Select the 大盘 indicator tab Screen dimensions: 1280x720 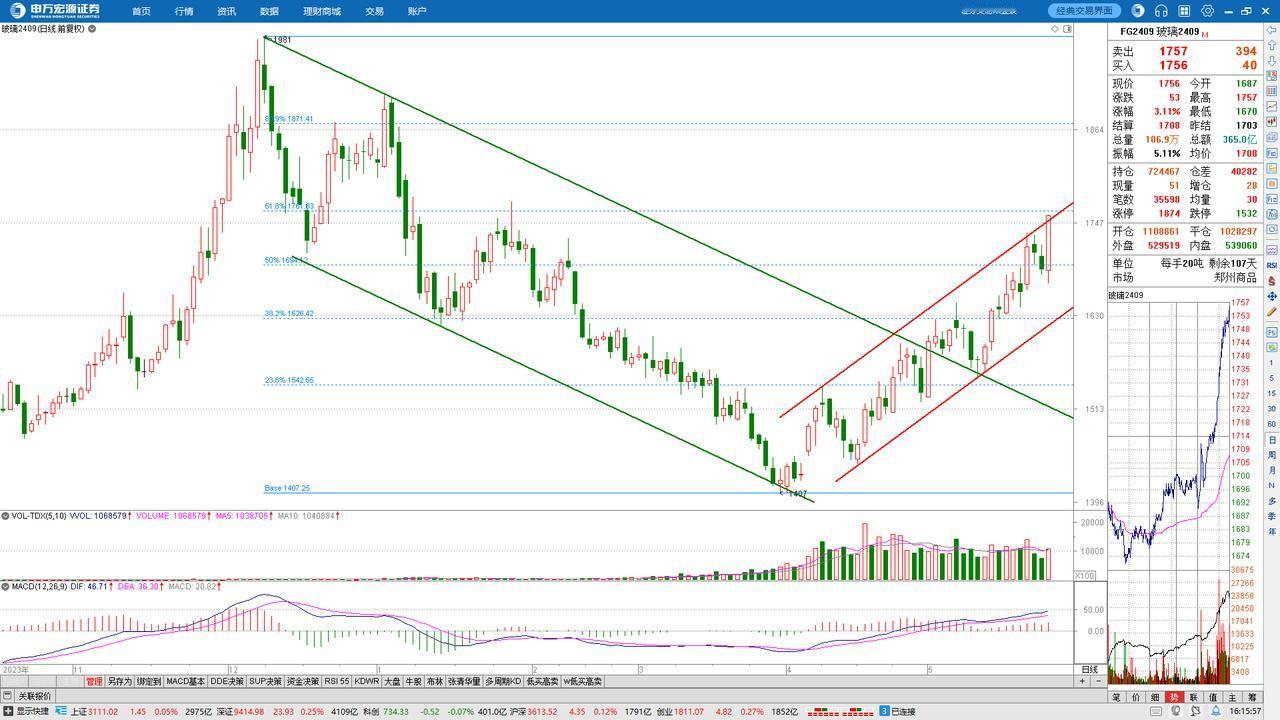click(x=392, y=681)
